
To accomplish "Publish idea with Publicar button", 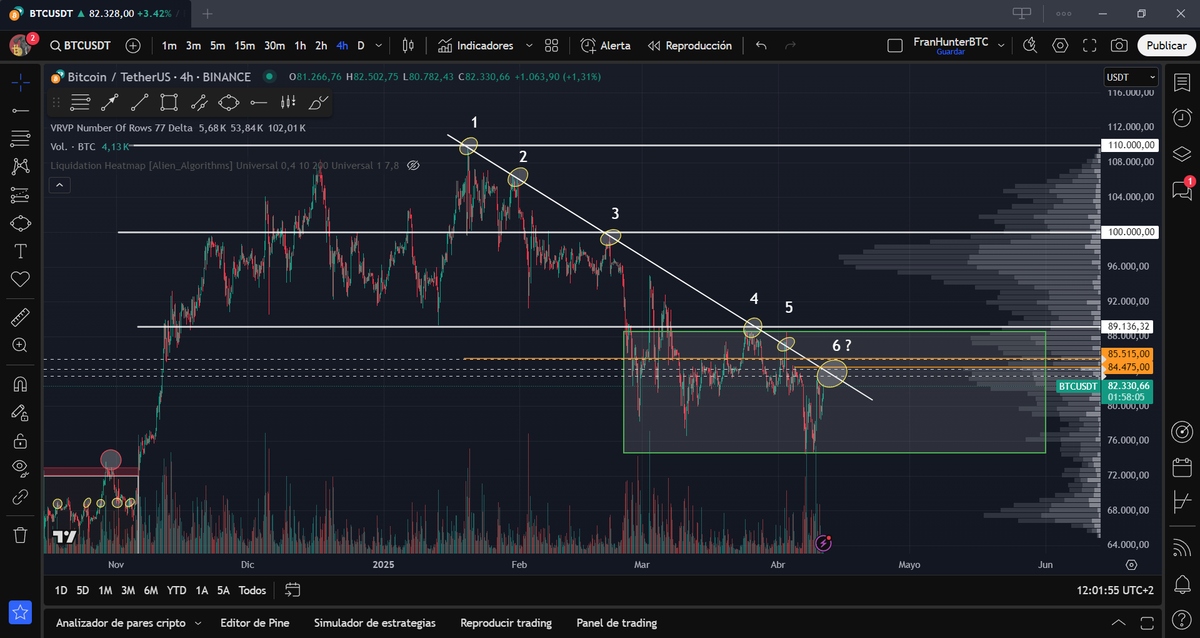I will point(1166,46).
